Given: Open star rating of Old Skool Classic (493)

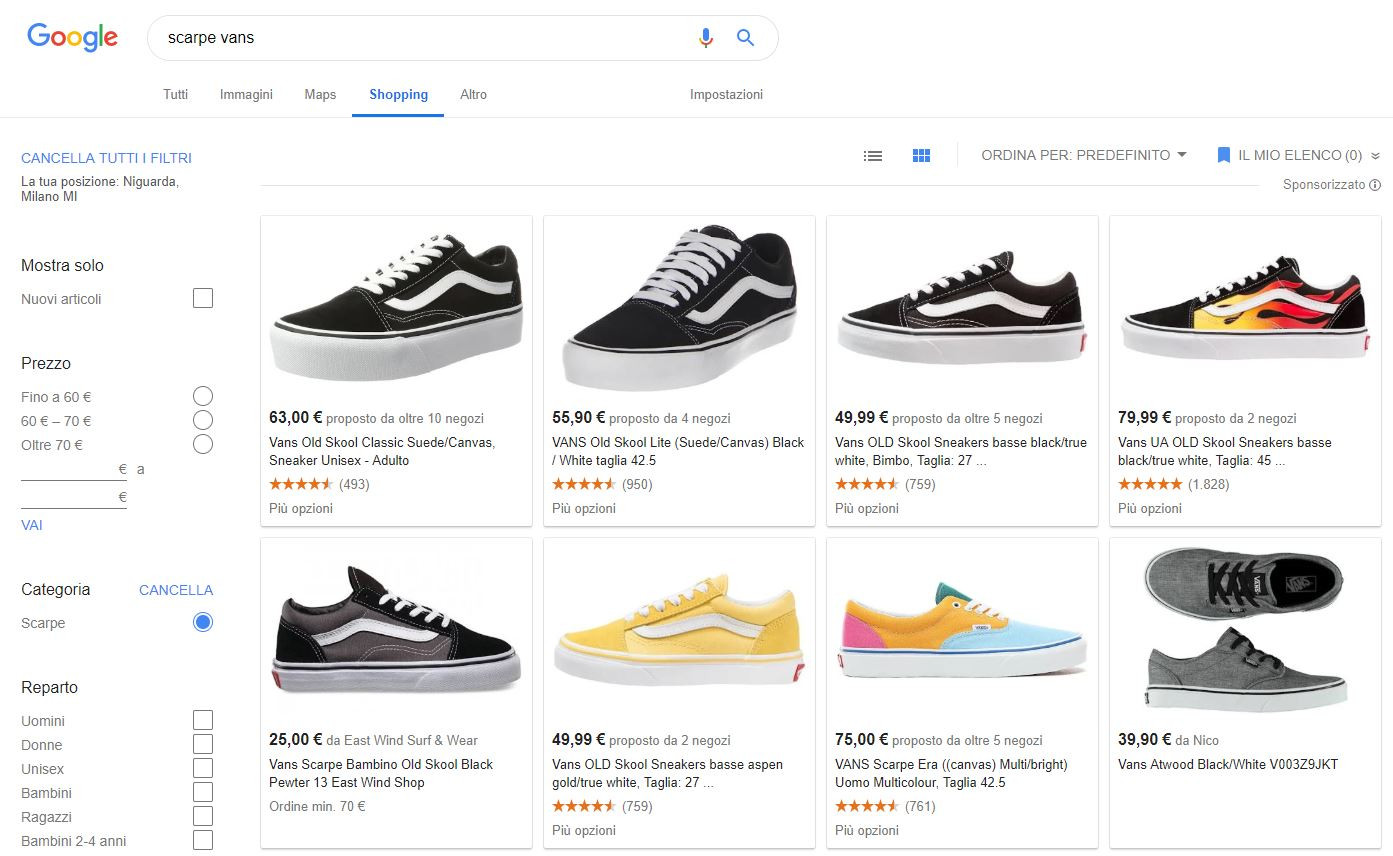Looking at the screenshot, I should (301, 484).
